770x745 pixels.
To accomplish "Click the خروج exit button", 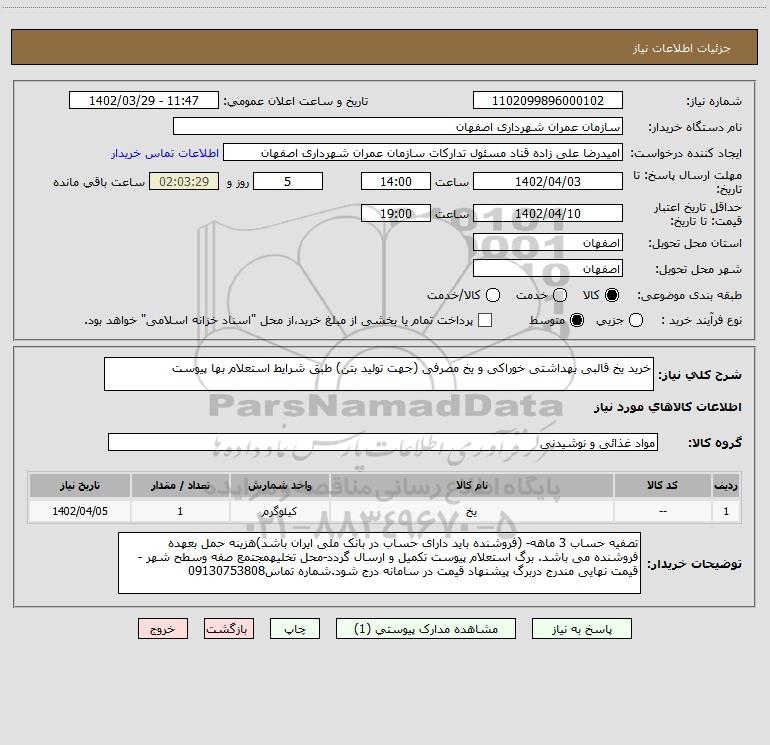I will pyautogui.click(x=163, y=629).
